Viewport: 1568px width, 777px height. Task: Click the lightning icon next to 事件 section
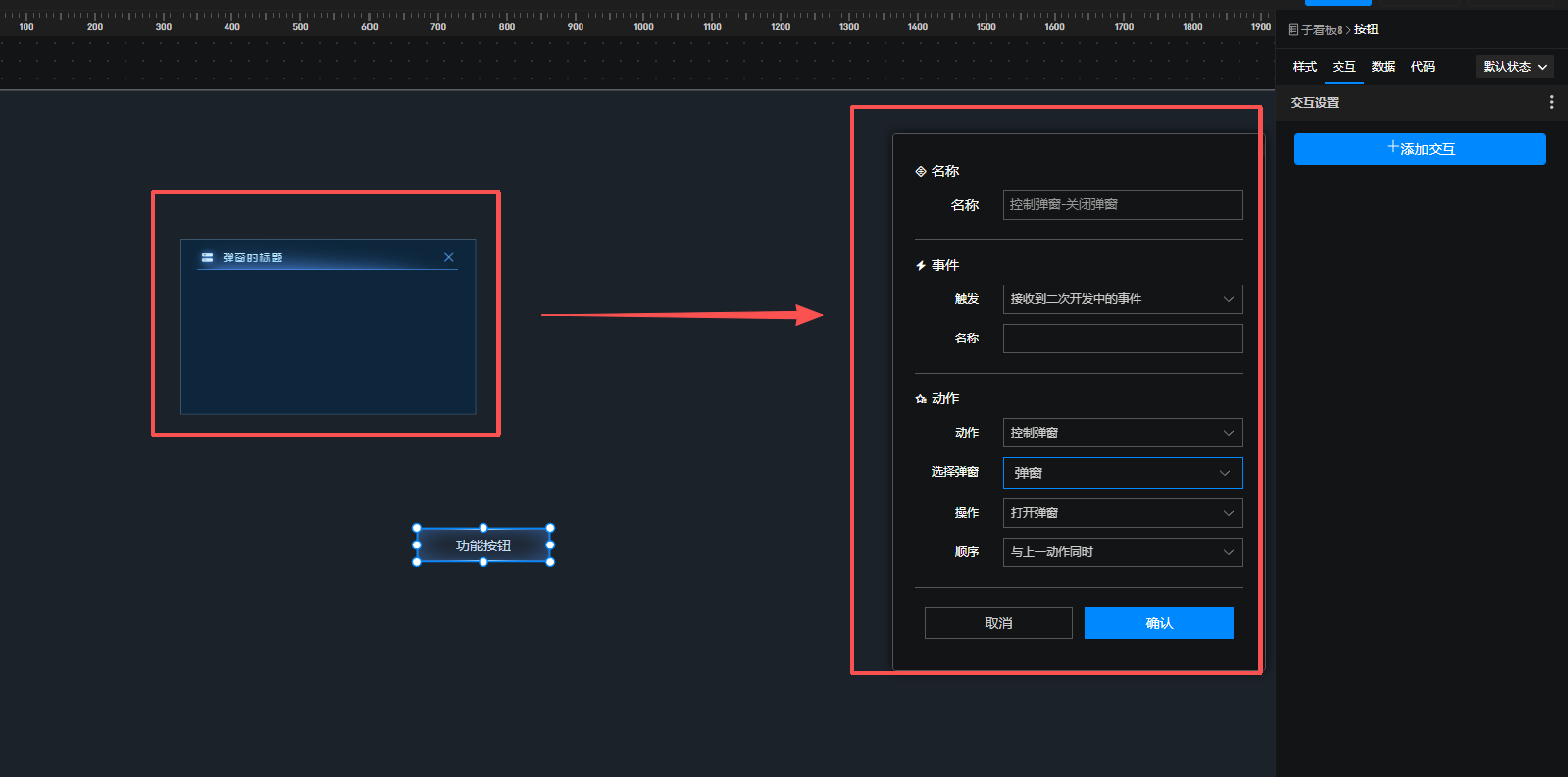[921, 266]
